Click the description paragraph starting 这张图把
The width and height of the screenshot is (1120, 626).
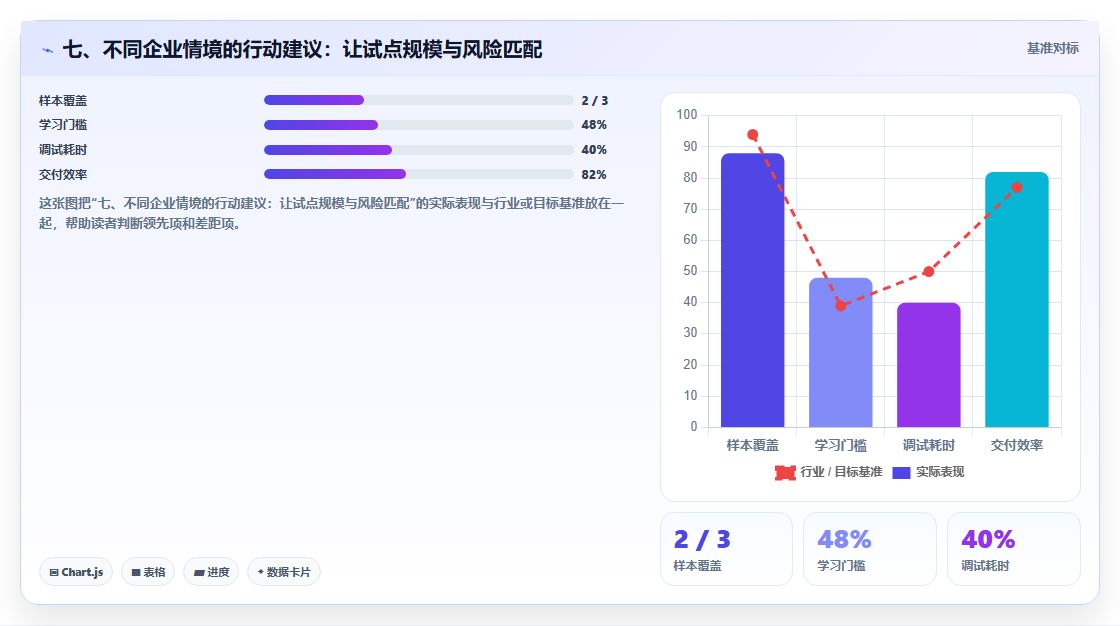coord(331,214)
